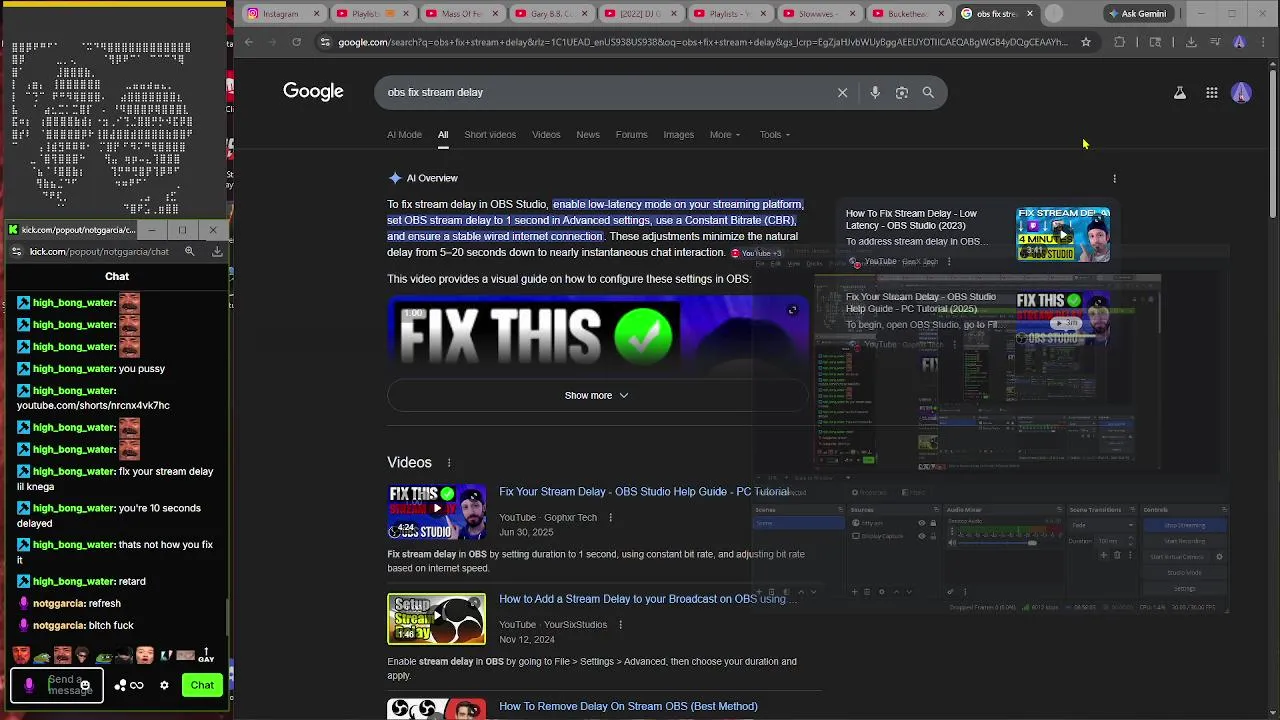Bookmark this page with the star icon

[1086, 42]
